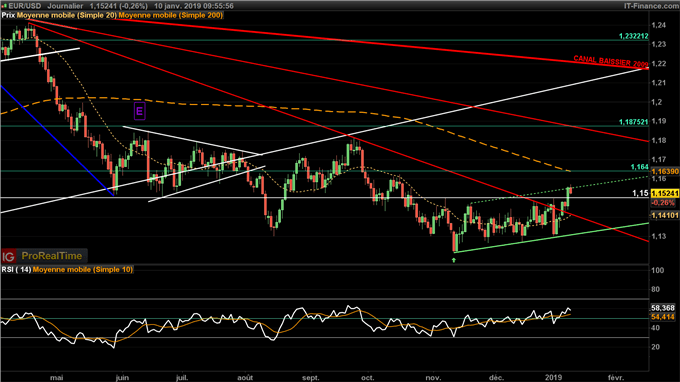Viewport: 680px width, 382px height.
Task: Select the Moyenne mobile (Simple 20) label
Action: pyautogui.click(x=67, y=15)
